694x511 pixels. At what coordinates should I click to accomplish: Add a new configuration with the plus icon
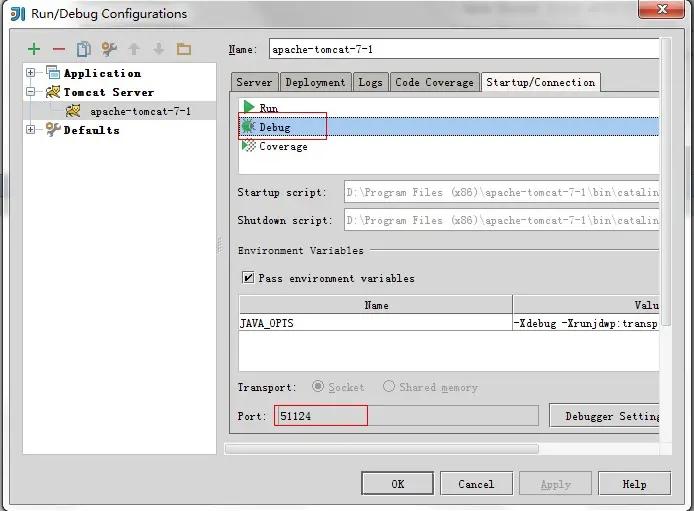point(34,49)
